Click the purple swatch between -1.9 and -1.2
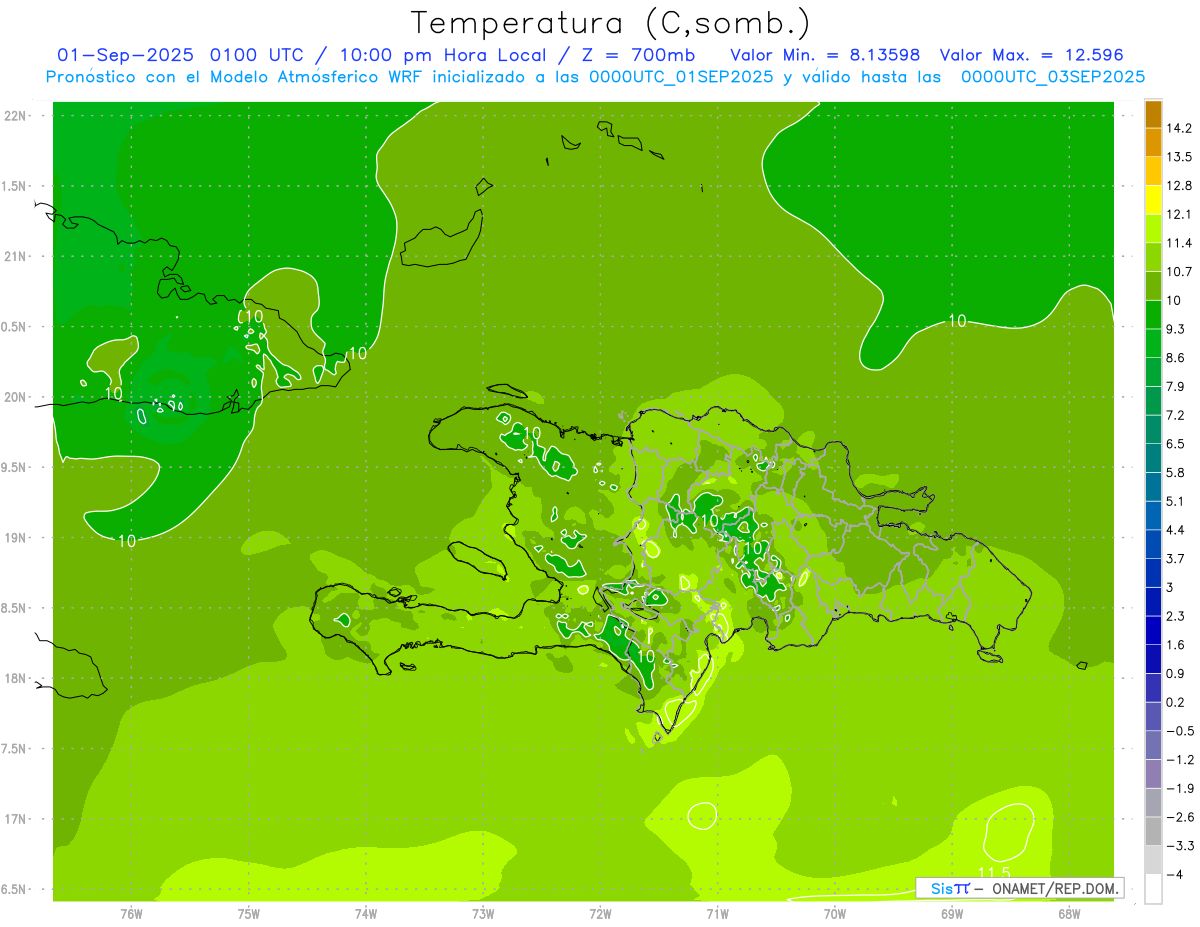1200x927 pixels. [1153, 773]
